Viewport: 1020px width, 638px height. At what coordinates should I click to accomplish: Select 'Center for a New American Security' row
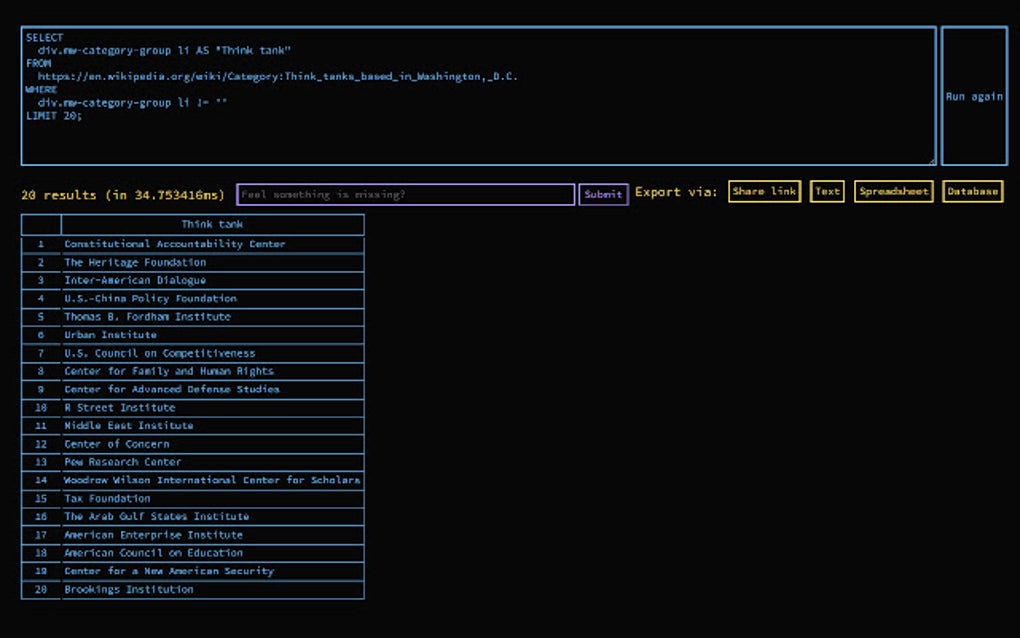[x=193, y=571]
